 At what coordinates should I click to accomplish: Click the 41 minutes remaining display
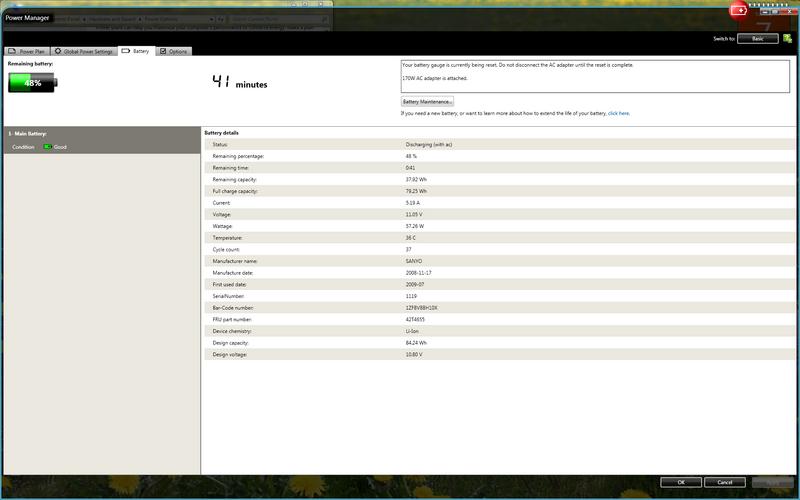point(240,83)
